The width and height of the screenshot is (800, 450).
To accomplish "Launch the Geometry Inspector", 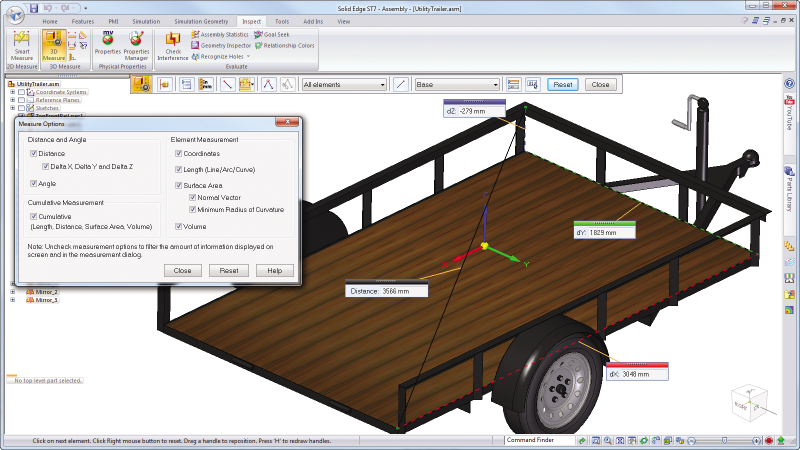I will pos(220,45).
